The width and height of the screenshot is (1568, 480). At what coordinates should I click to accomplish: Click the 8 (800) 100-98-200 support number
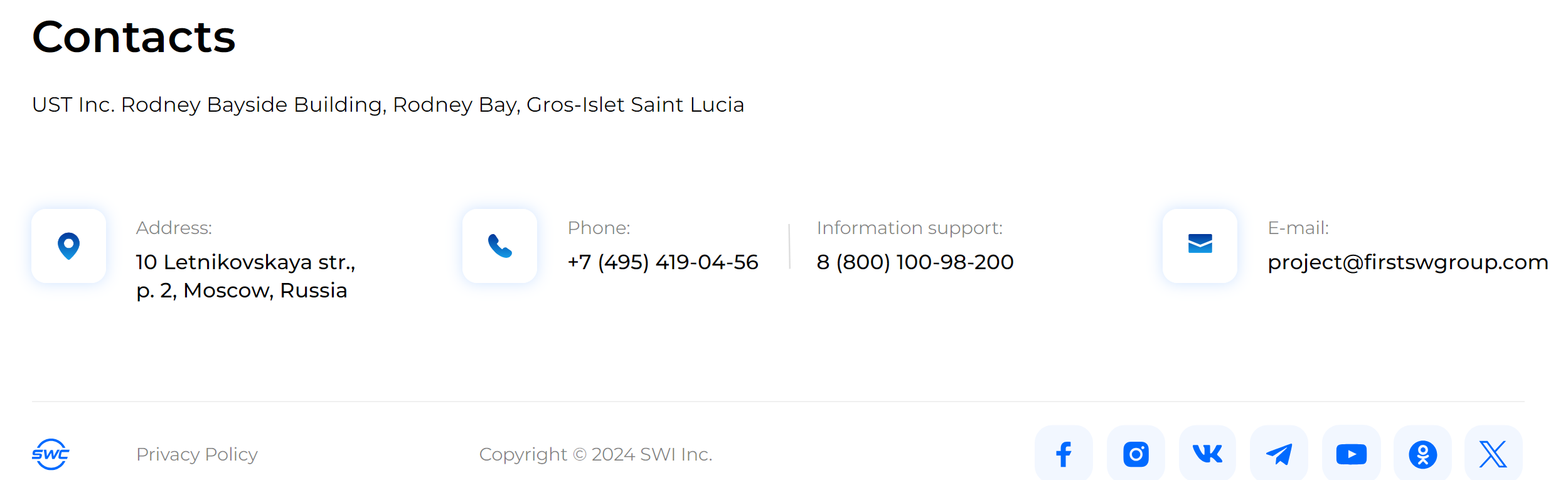click(x=915, y=262)
